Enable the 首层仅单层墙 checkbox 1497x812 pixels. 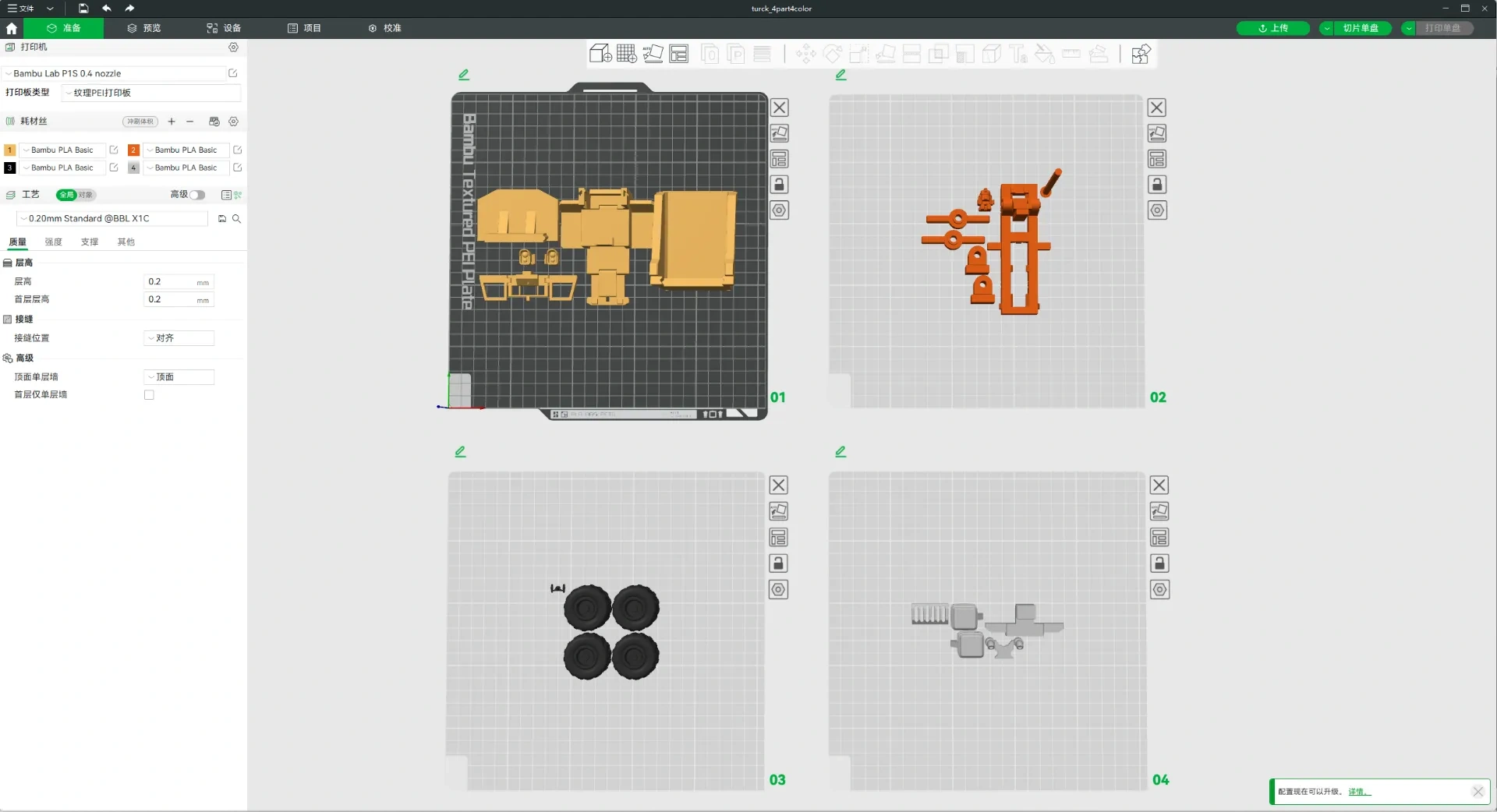click(x=149, y=395)
